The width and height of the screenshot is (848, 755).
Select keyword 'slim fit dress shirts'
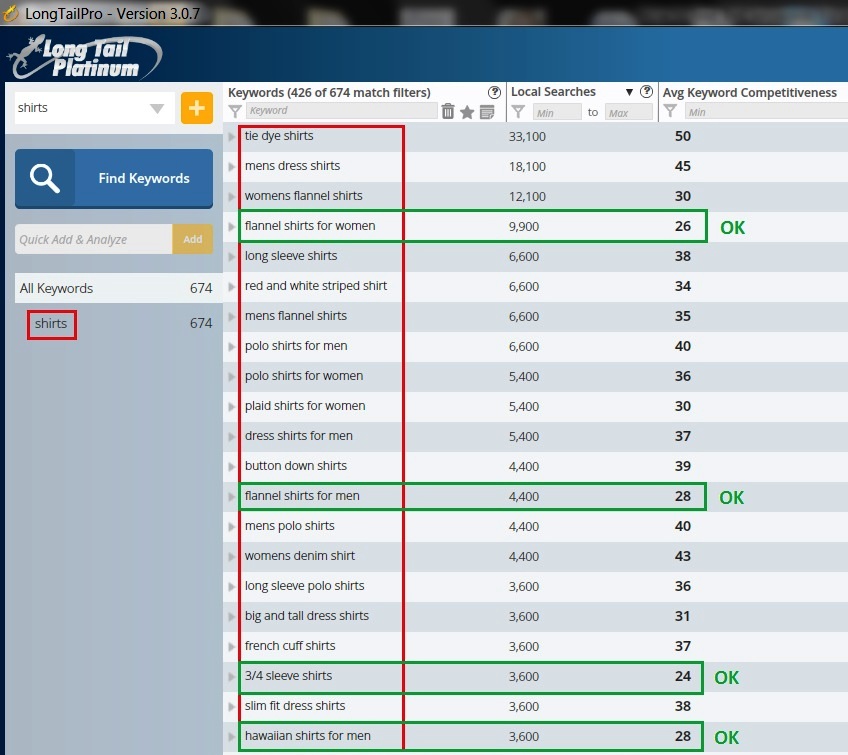(295, 706)
